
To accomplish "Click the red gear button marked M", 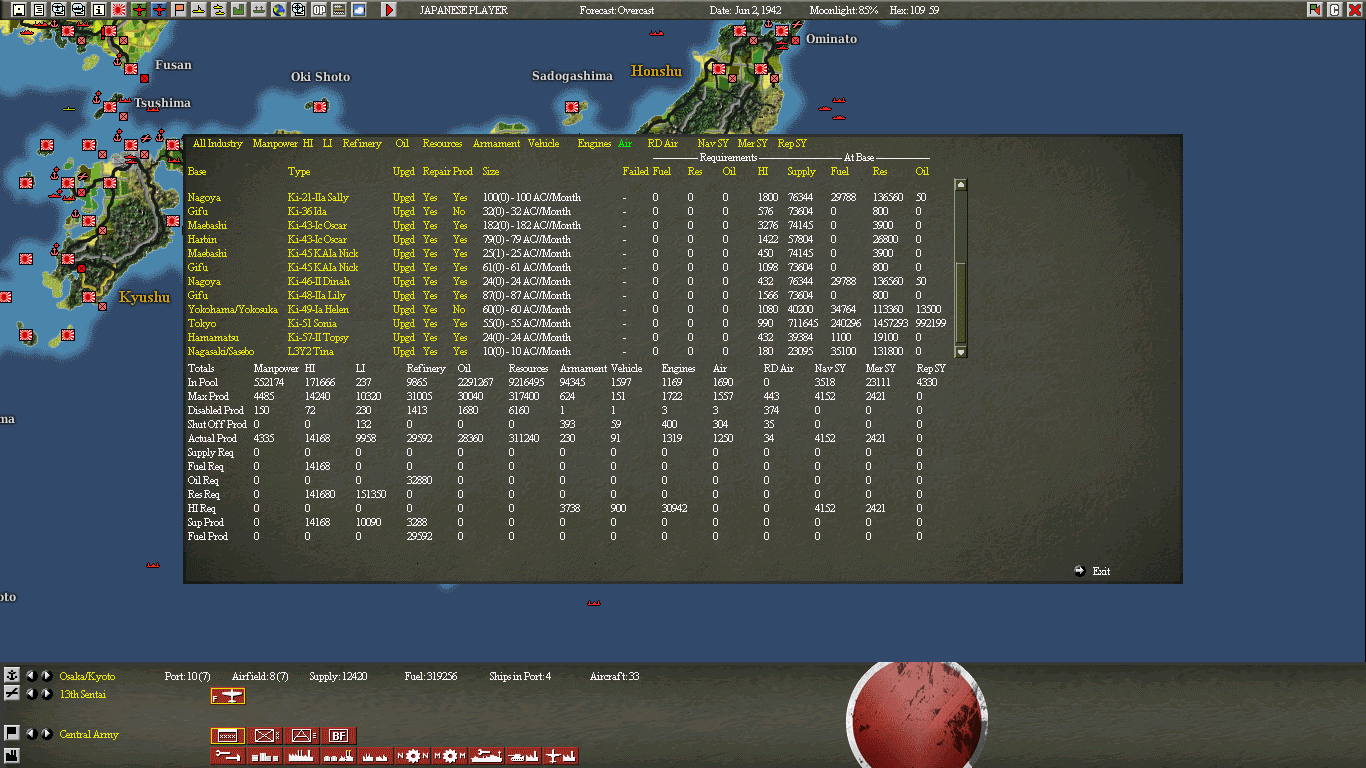I will pyautogui.click(x=450, y=756).
